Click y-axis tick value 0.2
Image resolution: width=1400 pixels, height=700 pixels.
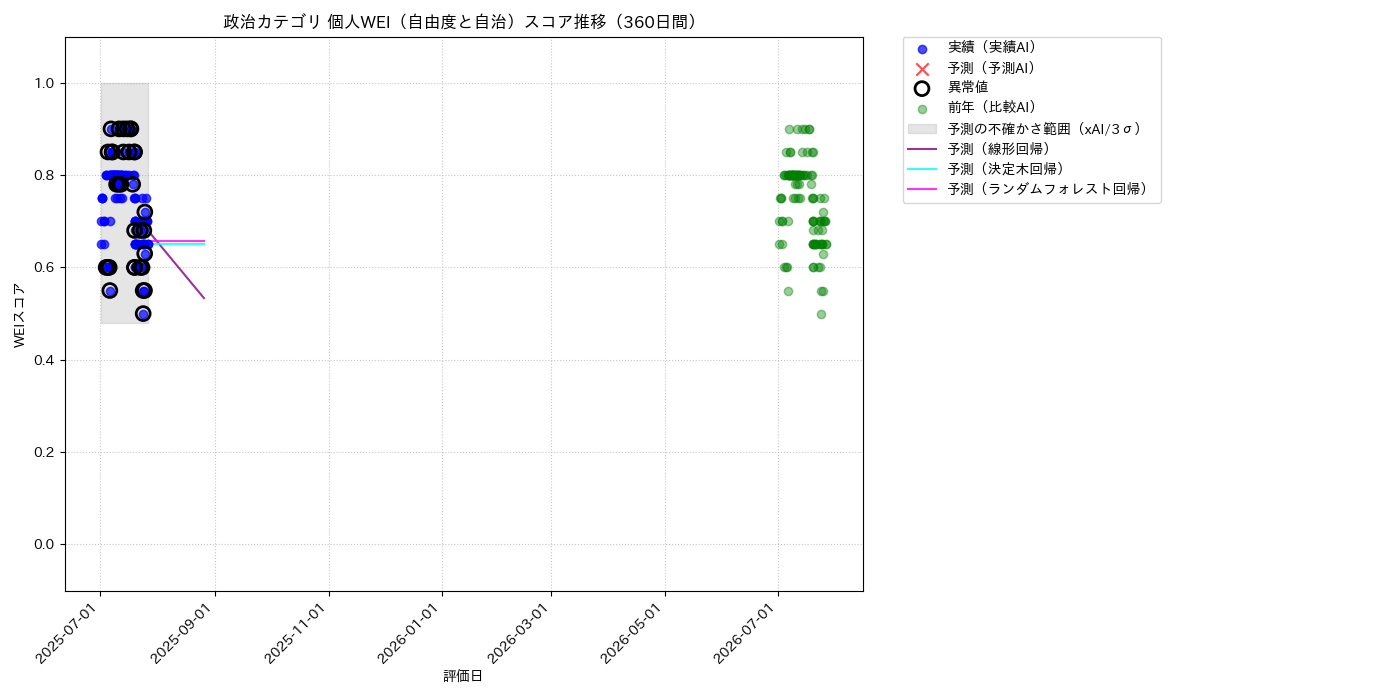pyautogui.click(x=46, y=452)
